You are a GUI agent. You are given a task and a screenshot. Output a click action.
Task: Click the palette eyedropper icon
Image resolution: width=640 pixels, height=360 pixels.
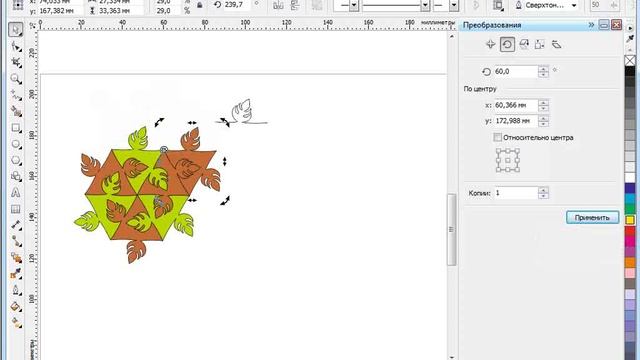tap(630, 39)
